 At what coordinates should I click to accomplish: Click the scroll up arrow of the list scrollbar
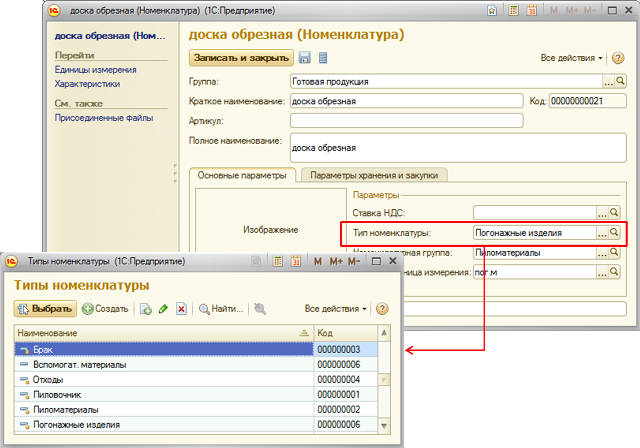[x=384, y=333]
